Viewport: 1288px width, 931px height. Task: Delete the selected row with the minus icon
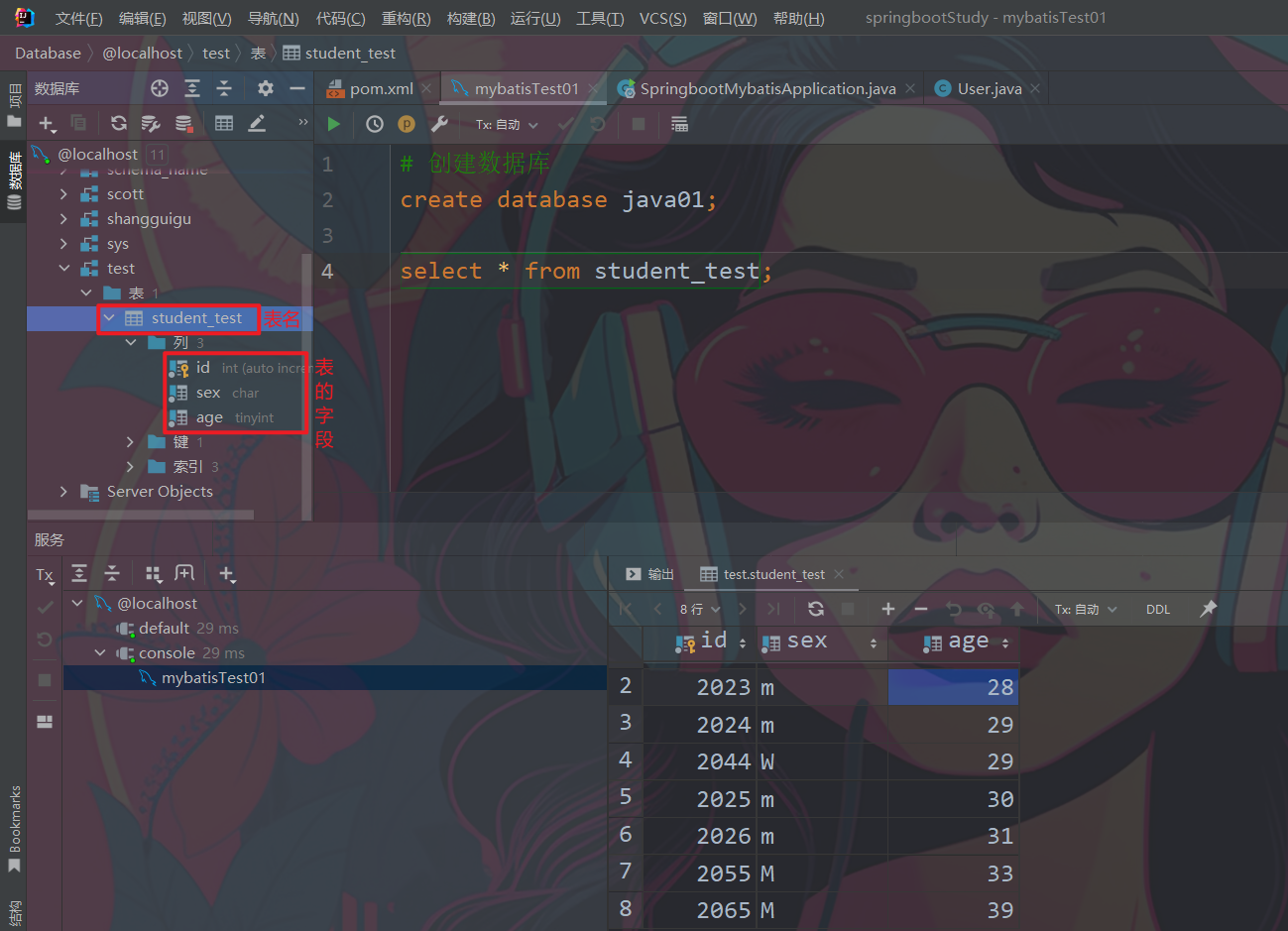[x=921, y=609]
